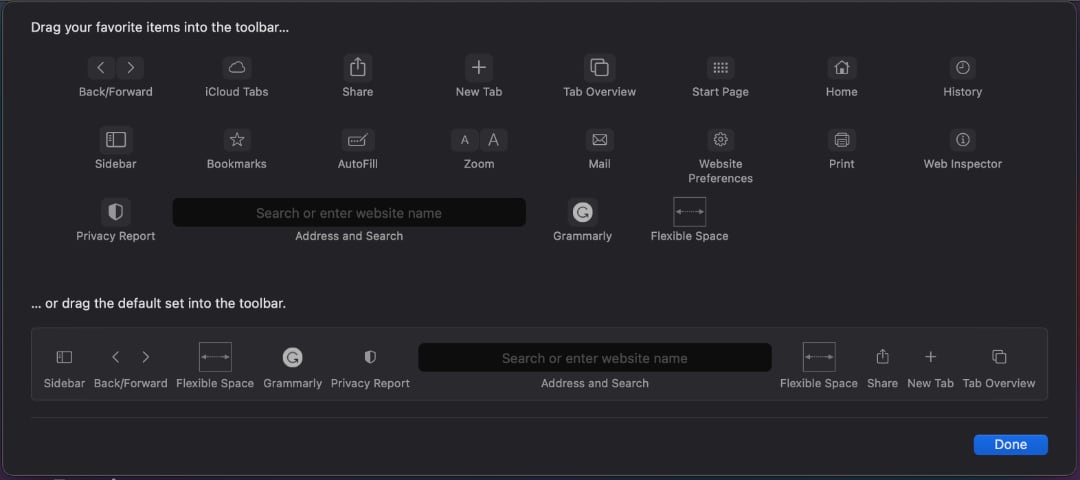Click the Grammarly icon in the default set
The image size is (1080, 480).
293,357
